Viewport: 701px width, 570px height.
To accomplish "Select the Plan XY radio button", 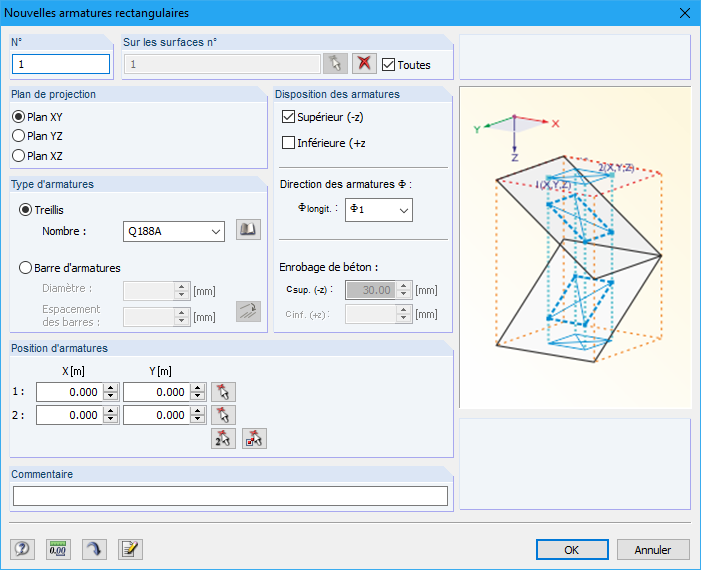I will click(x=18, y=117).
